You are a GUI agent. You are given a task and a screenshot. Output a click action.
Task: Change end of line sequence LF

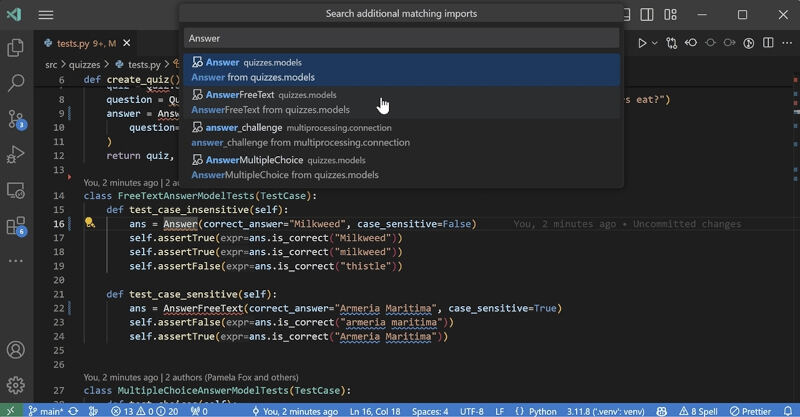click(x=499, y=411)
